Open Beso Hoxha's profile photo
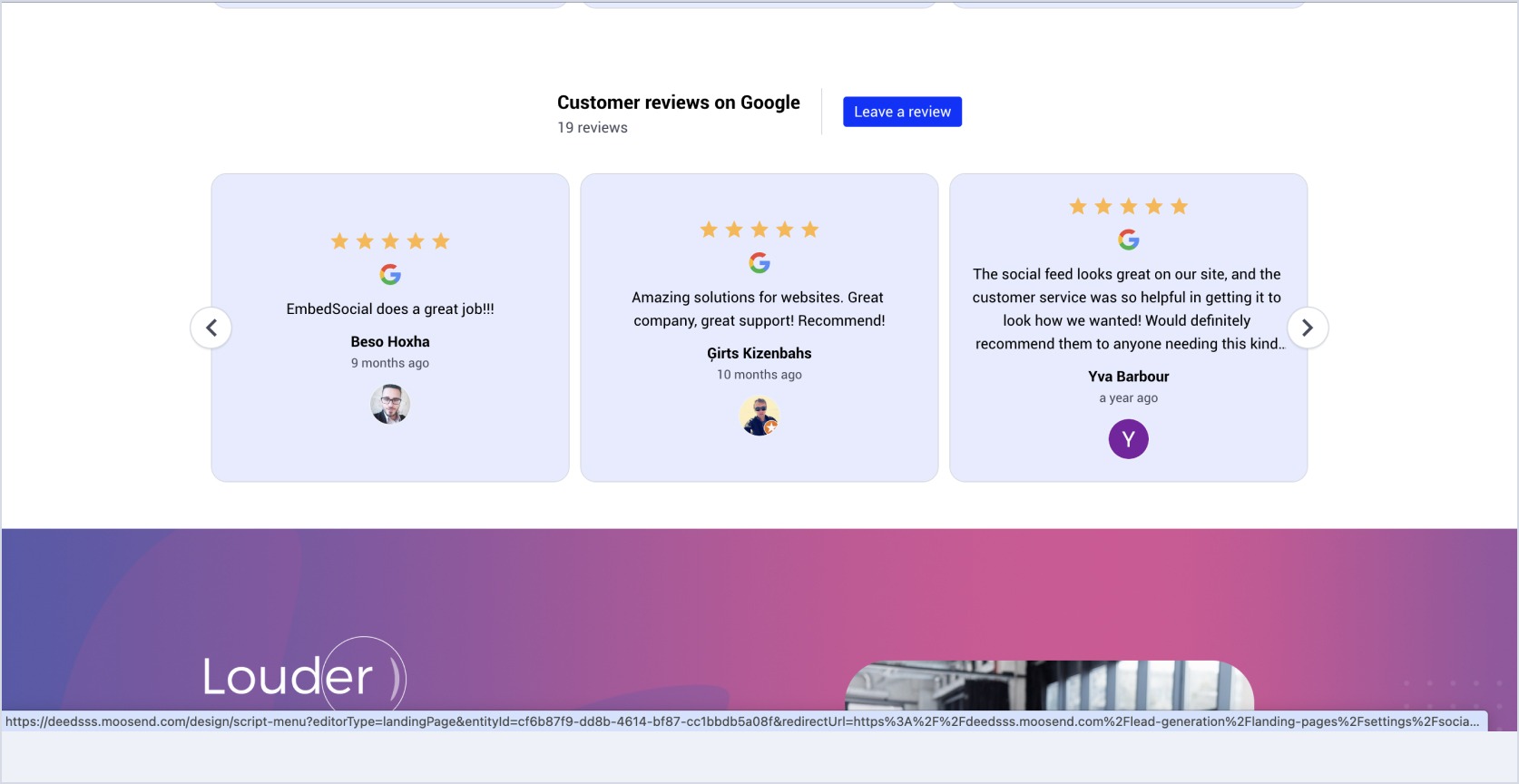1519x784 pixels. point(390,404)
